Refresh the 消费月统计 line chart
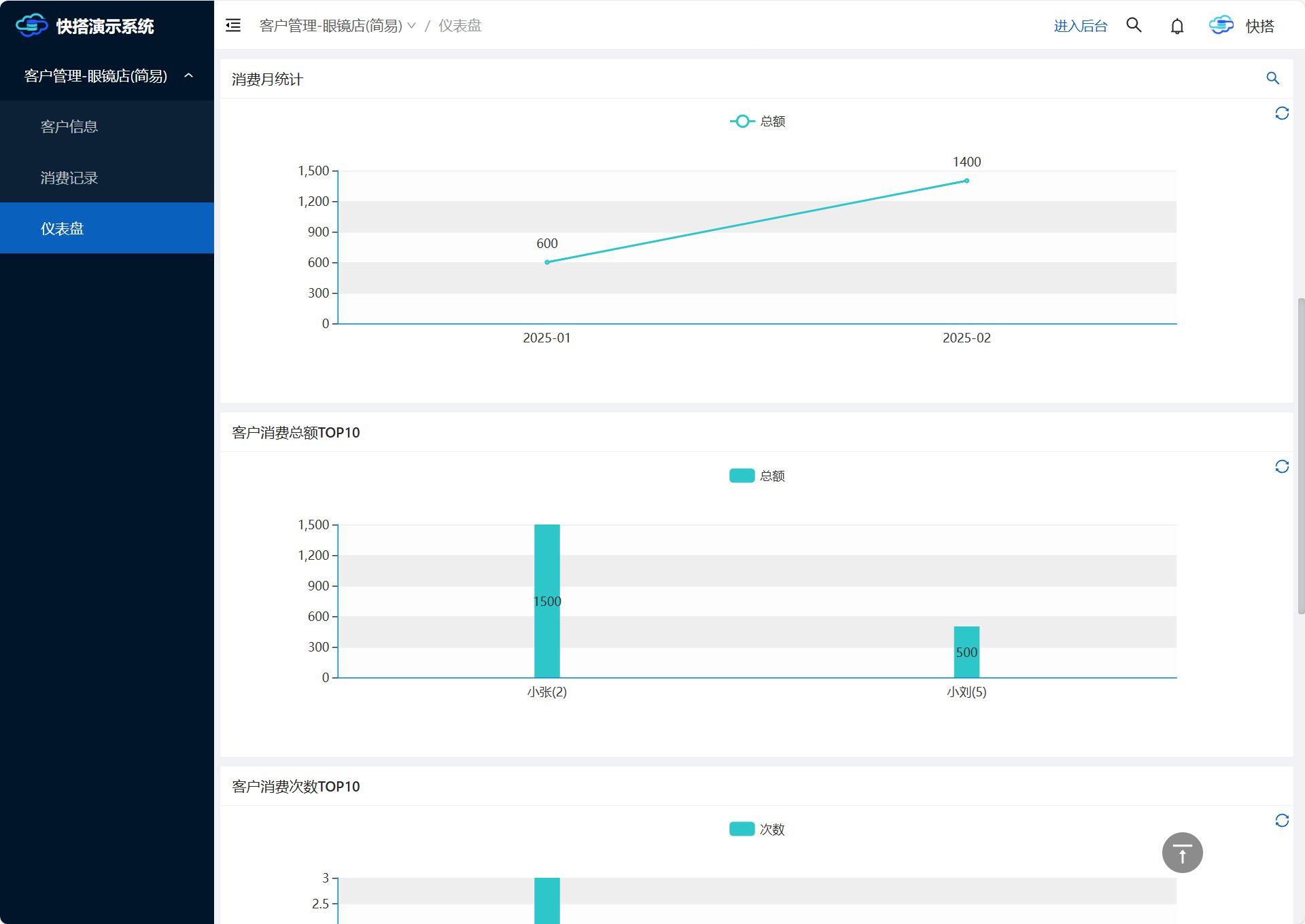1305x924 pixels. coord(1282,113)
